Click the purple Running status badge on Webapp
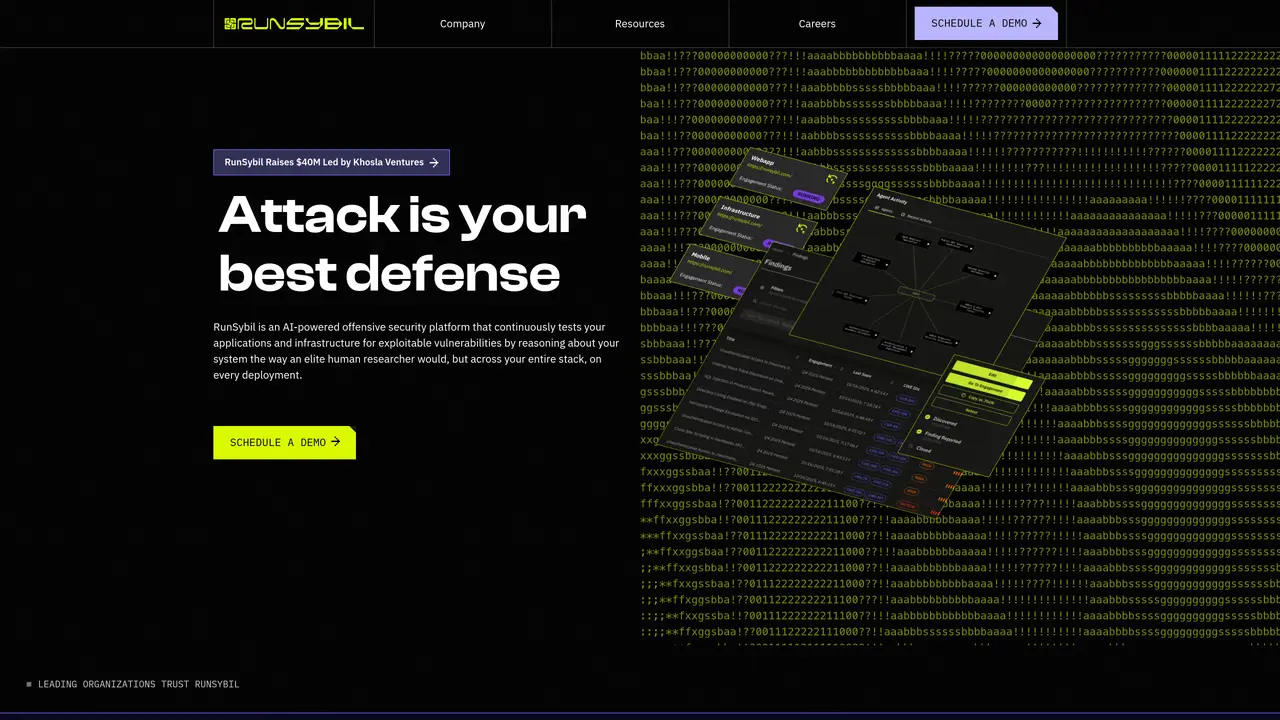Viewport: 1280px width, 720px height. (x=808, y=196)
